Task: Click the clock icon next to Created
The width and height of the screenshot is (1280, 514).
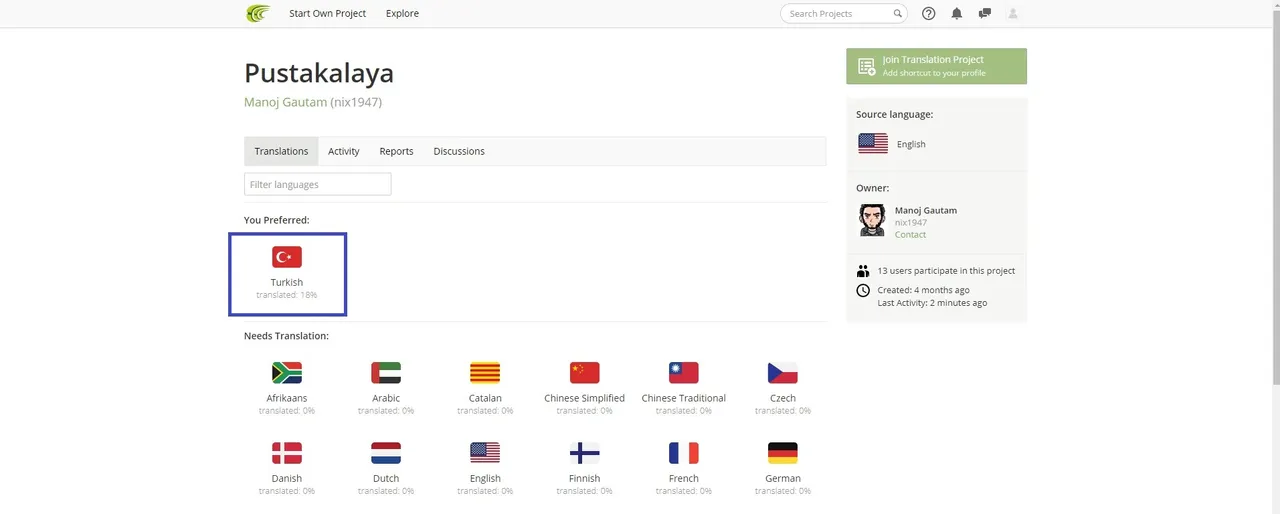Action: pos(863,291)
